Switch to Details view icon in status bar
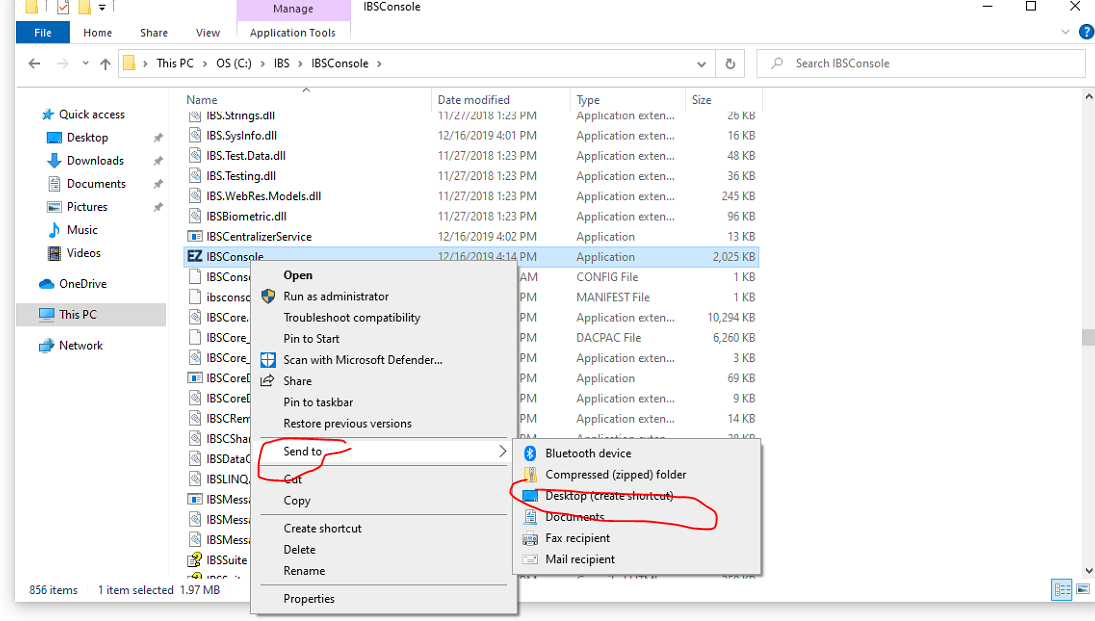This screenshot has width=1095, height=621. point(1061,590)
